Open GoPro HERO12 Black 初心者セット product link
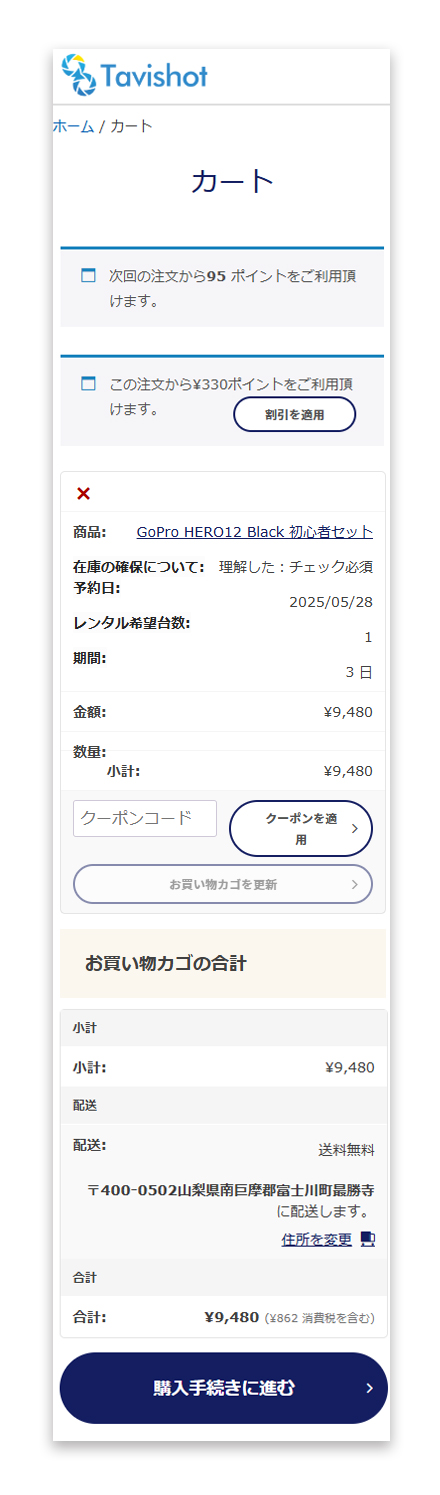The image size is (440, 1495). tap(255, 532)
